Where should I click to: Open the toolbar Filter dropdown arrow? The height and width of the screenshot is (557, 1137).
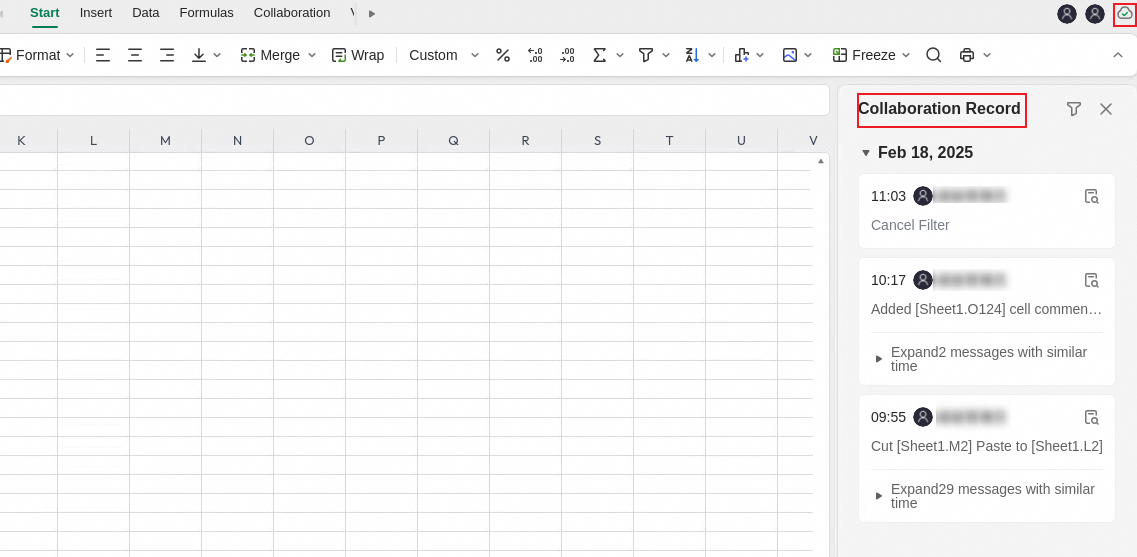666,55
